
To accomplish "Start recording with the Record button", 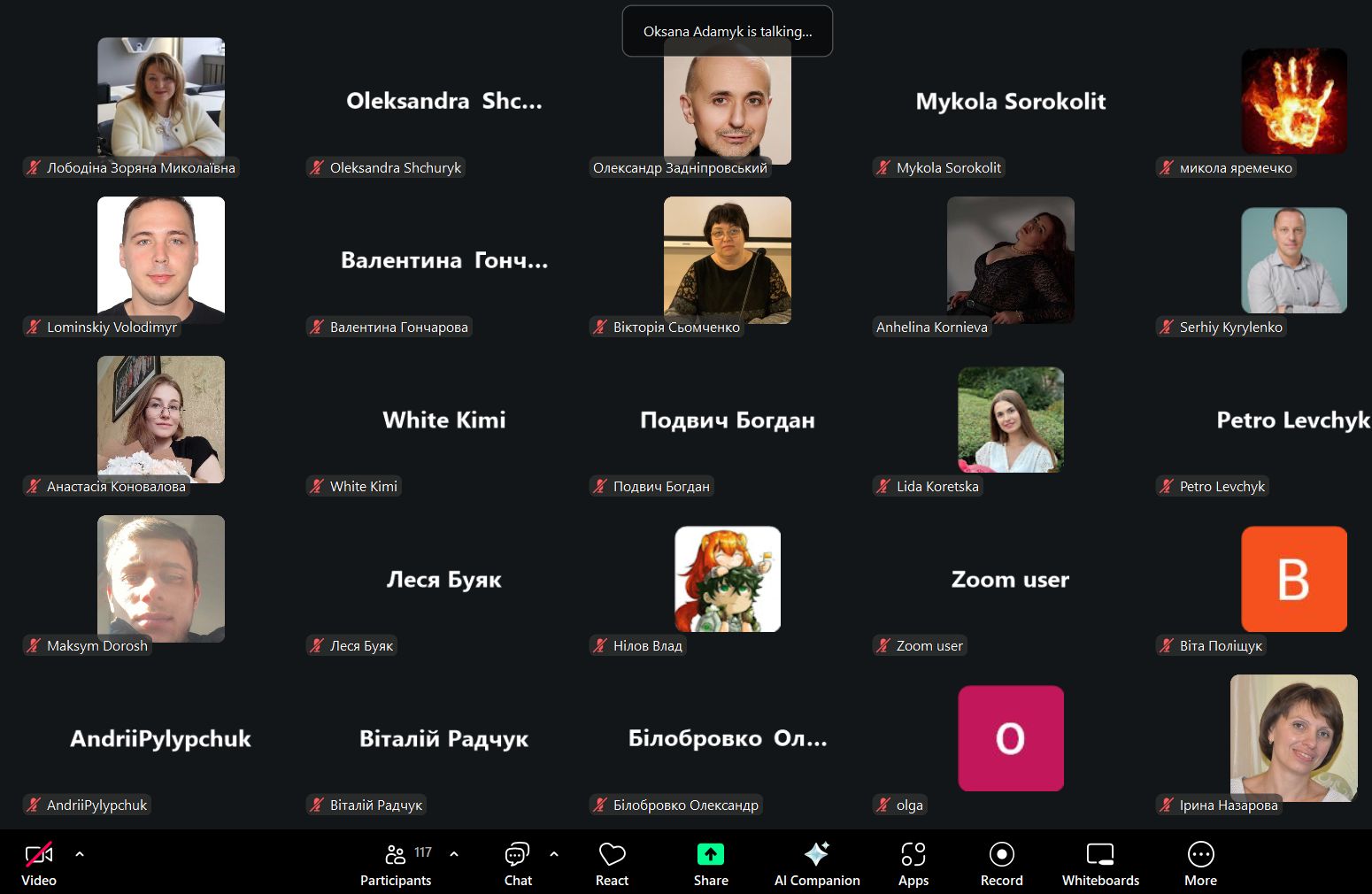I will click(x=1001, y=854).
